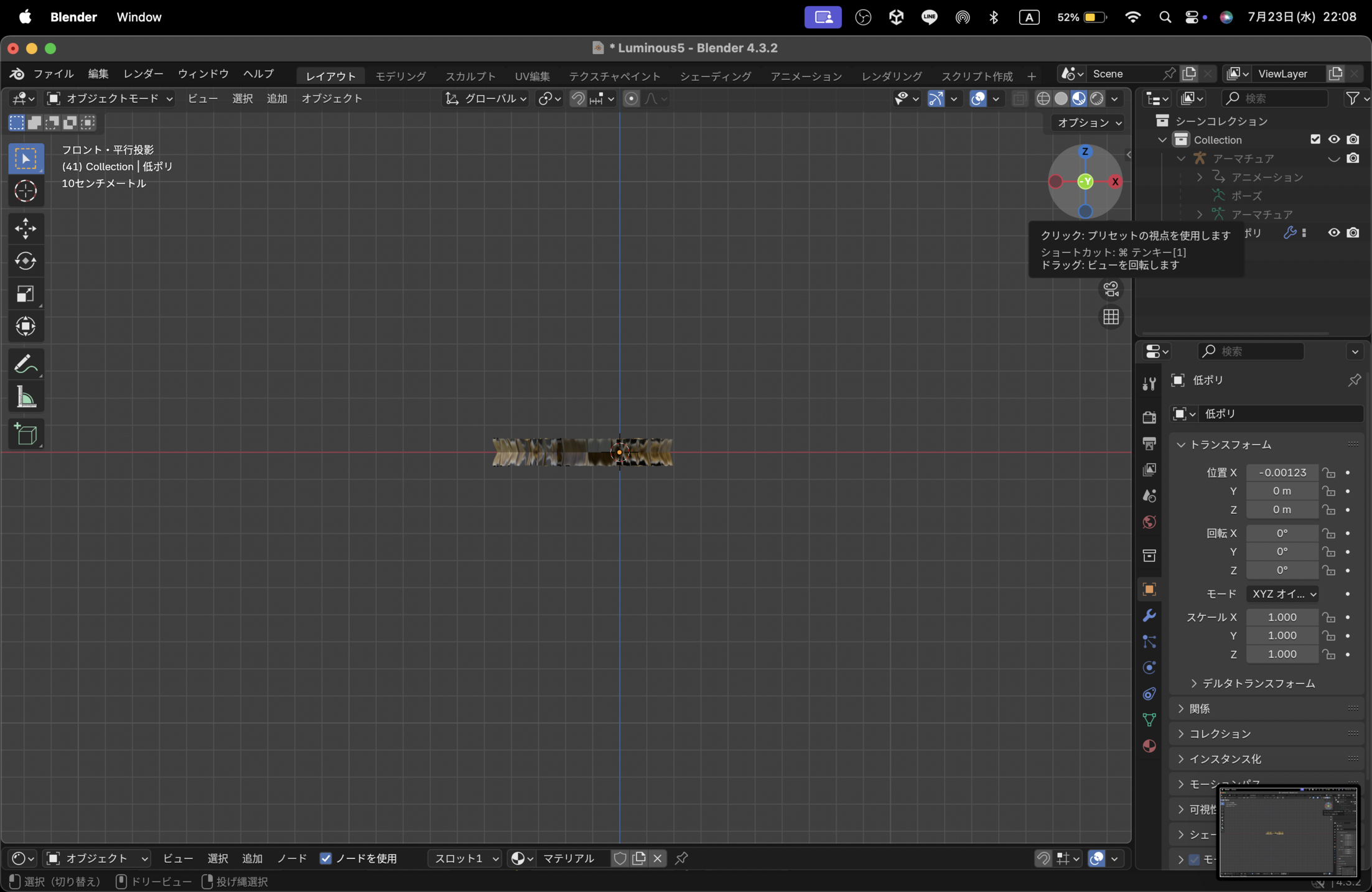Screen dimensions: 1372x892
Task: Open Modifier Properties with the wrench icon
Action: coord(1149,615)
